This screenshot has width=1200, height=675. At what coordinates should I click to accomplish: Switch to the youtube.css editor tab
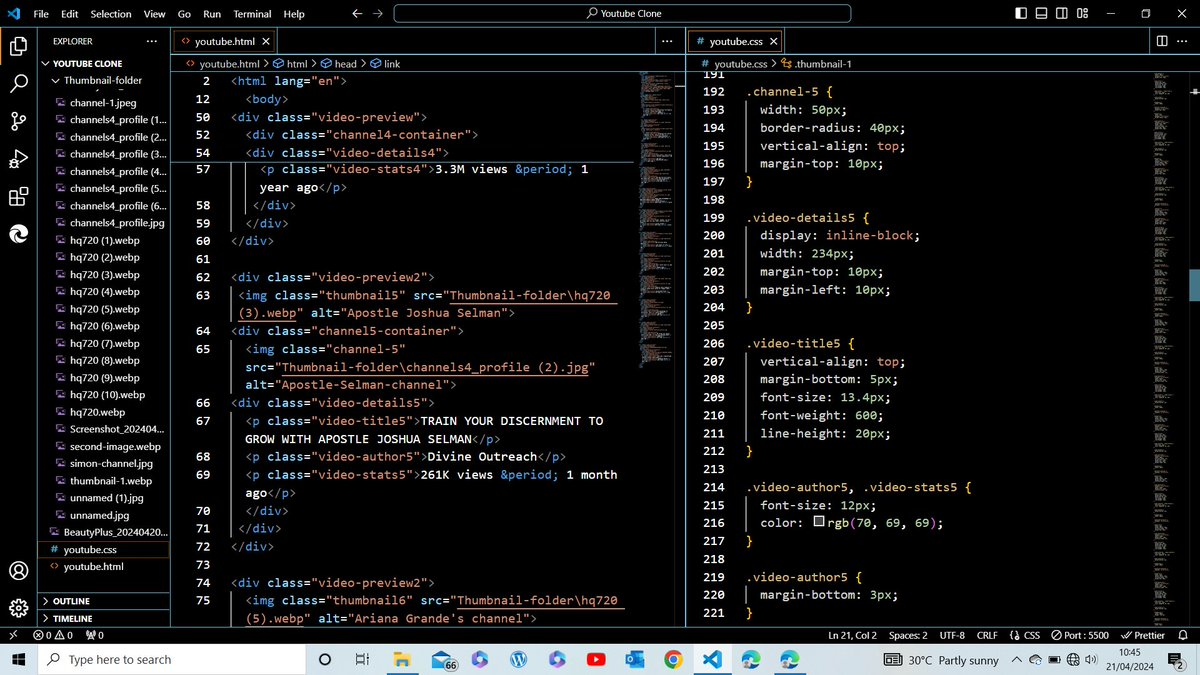pos(735,42)
